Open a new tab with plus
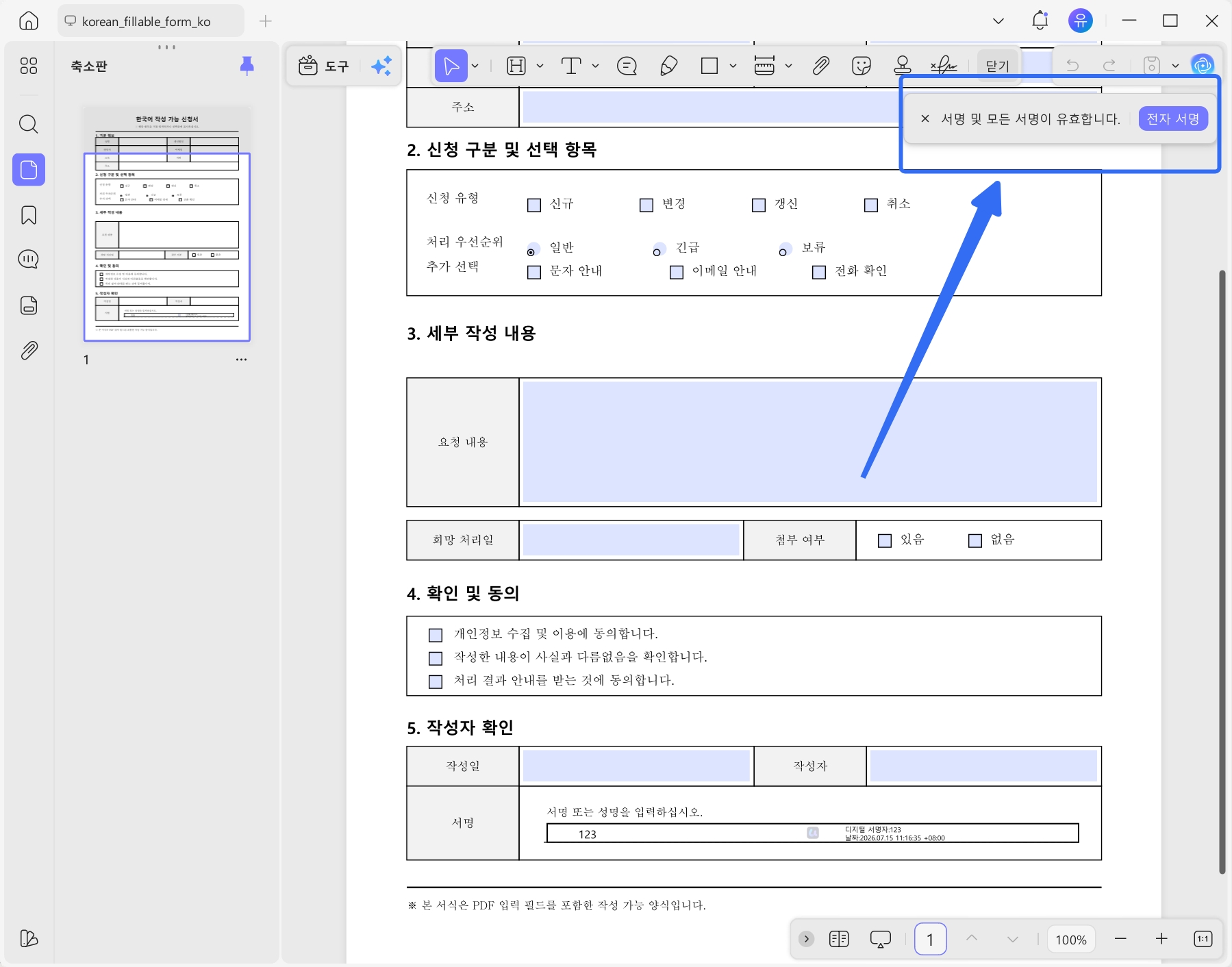 coord(266,21)
